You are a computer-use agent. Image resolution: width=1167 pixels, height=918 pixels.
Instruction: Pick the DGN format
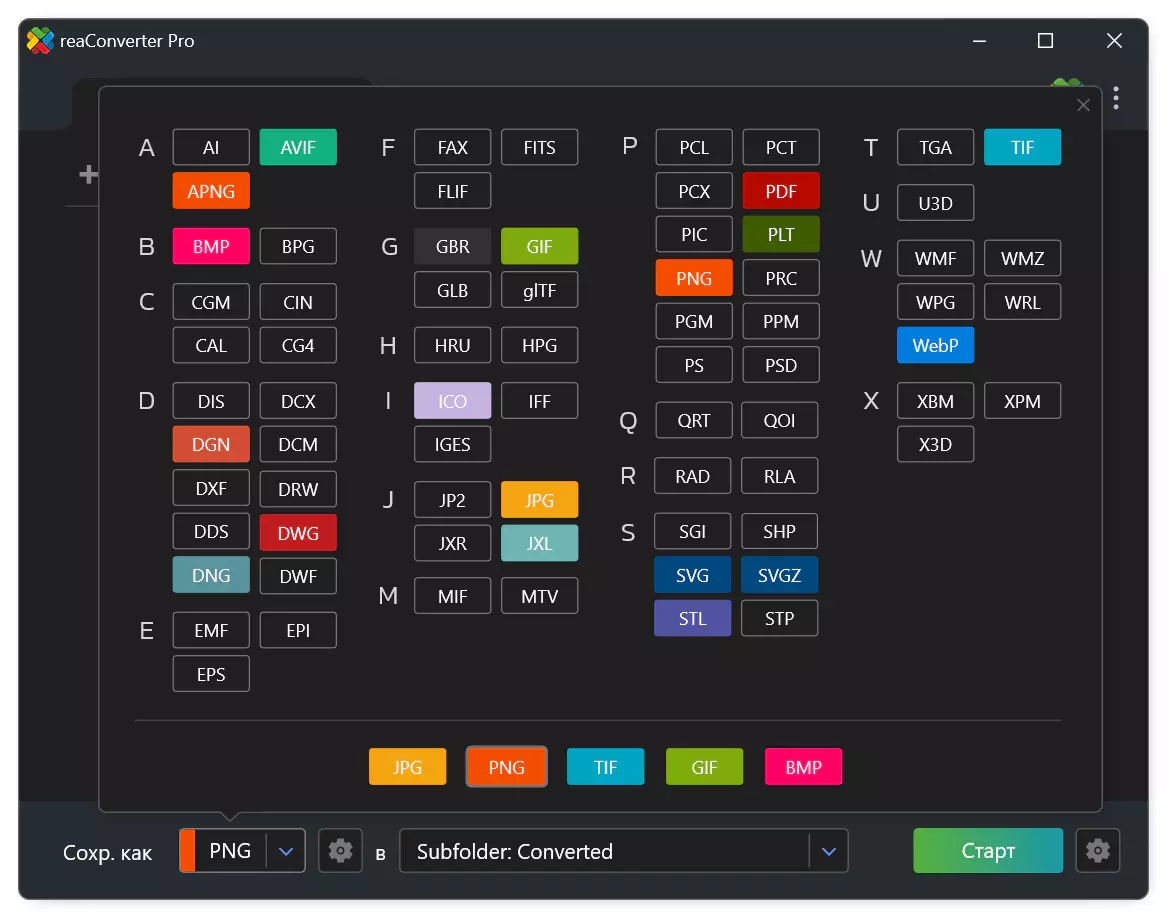coord(211,444)
